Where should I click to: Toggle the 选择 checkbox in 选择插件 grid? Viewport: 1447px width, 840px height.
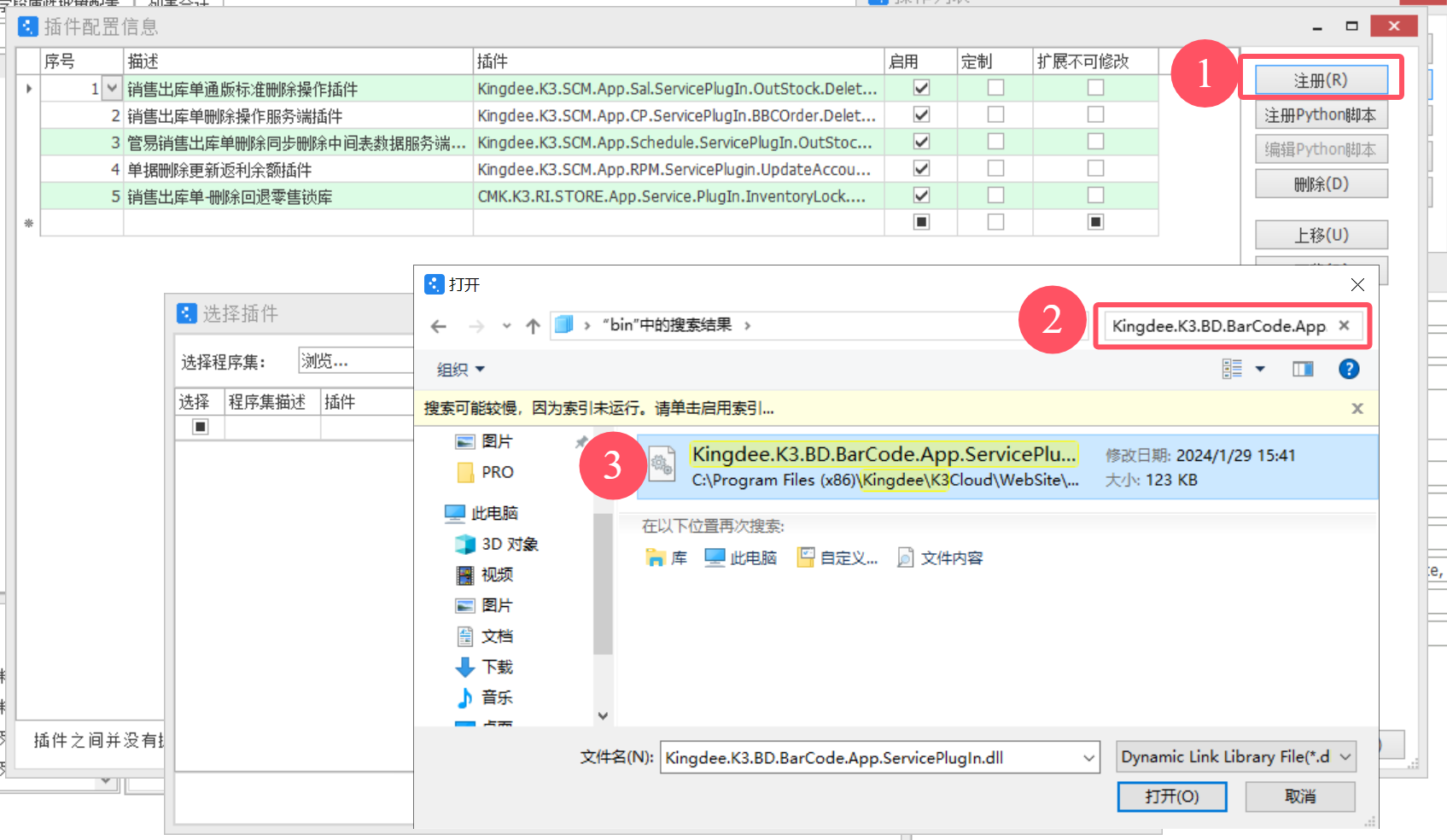[x=201, y=427]
